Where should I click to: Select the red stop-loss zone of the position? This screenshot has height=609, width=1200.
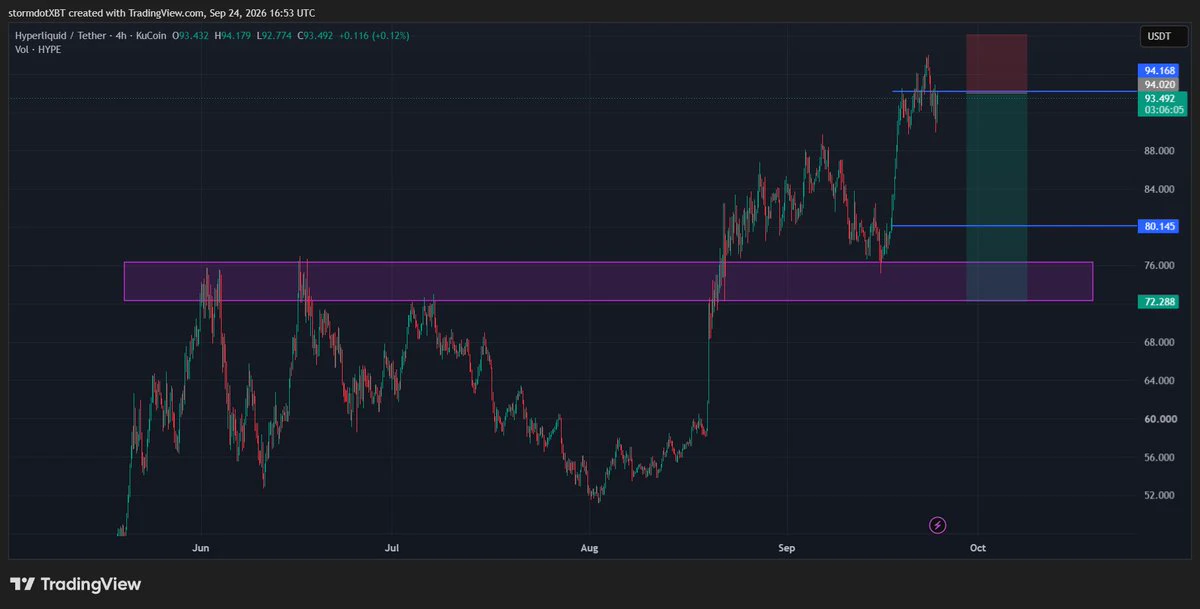point(996,63)
